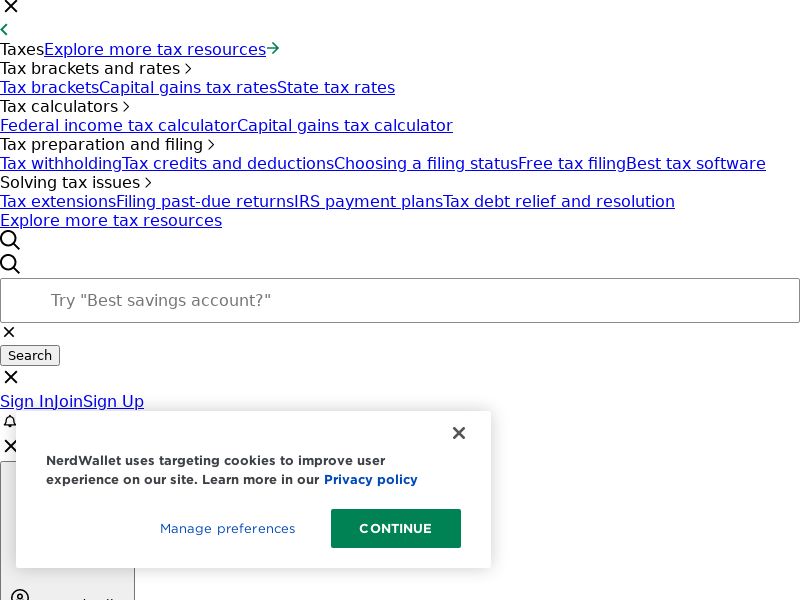Screen dimensions: 800x600
Task: Open Tax brackets link
Action: [49, 88]
